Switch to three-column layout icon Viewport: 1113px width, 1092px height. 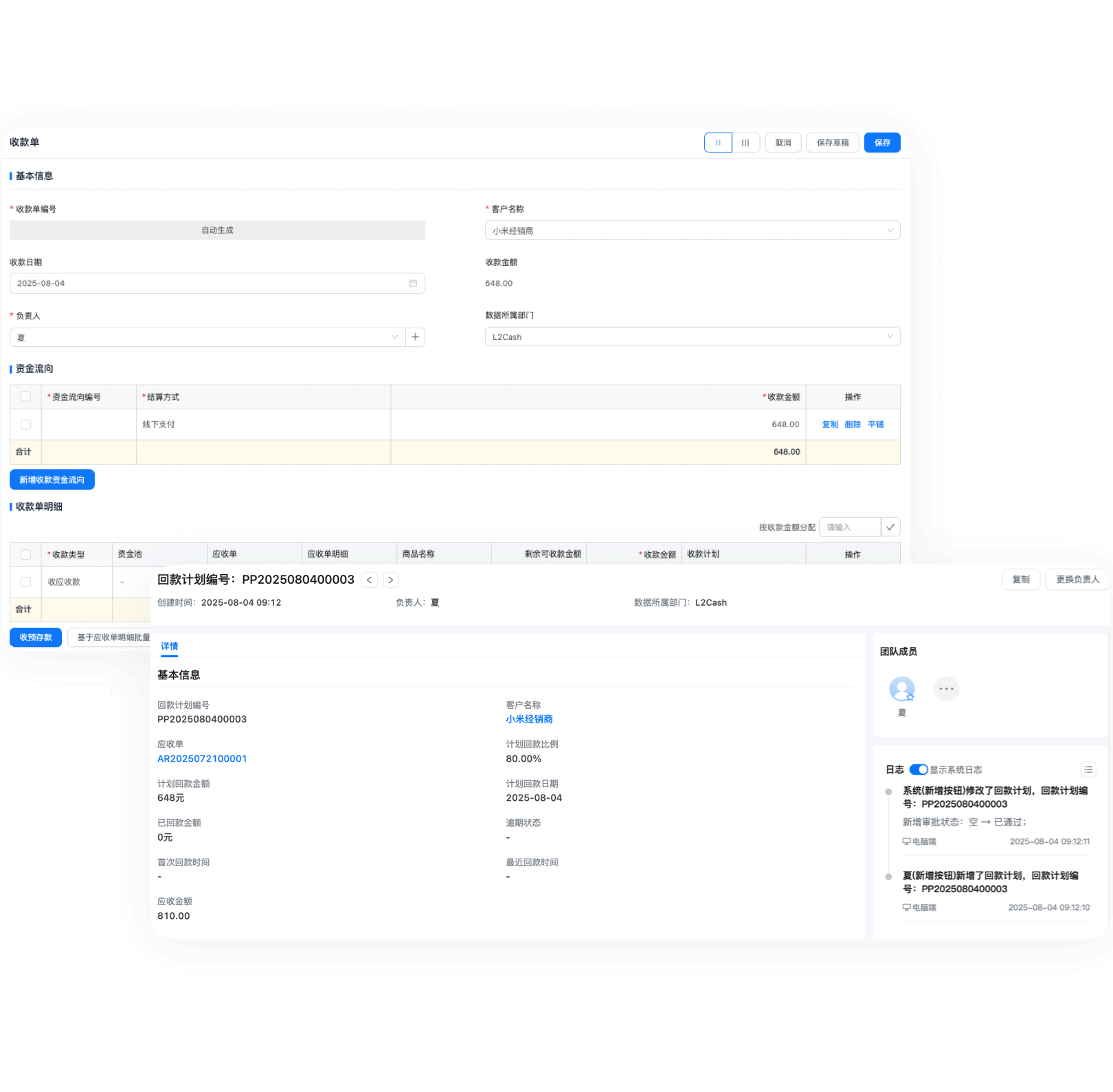745,143
